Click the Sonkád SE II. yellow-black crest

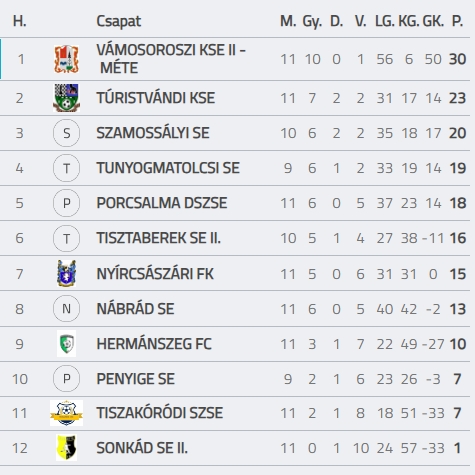[x=66, y=448]
